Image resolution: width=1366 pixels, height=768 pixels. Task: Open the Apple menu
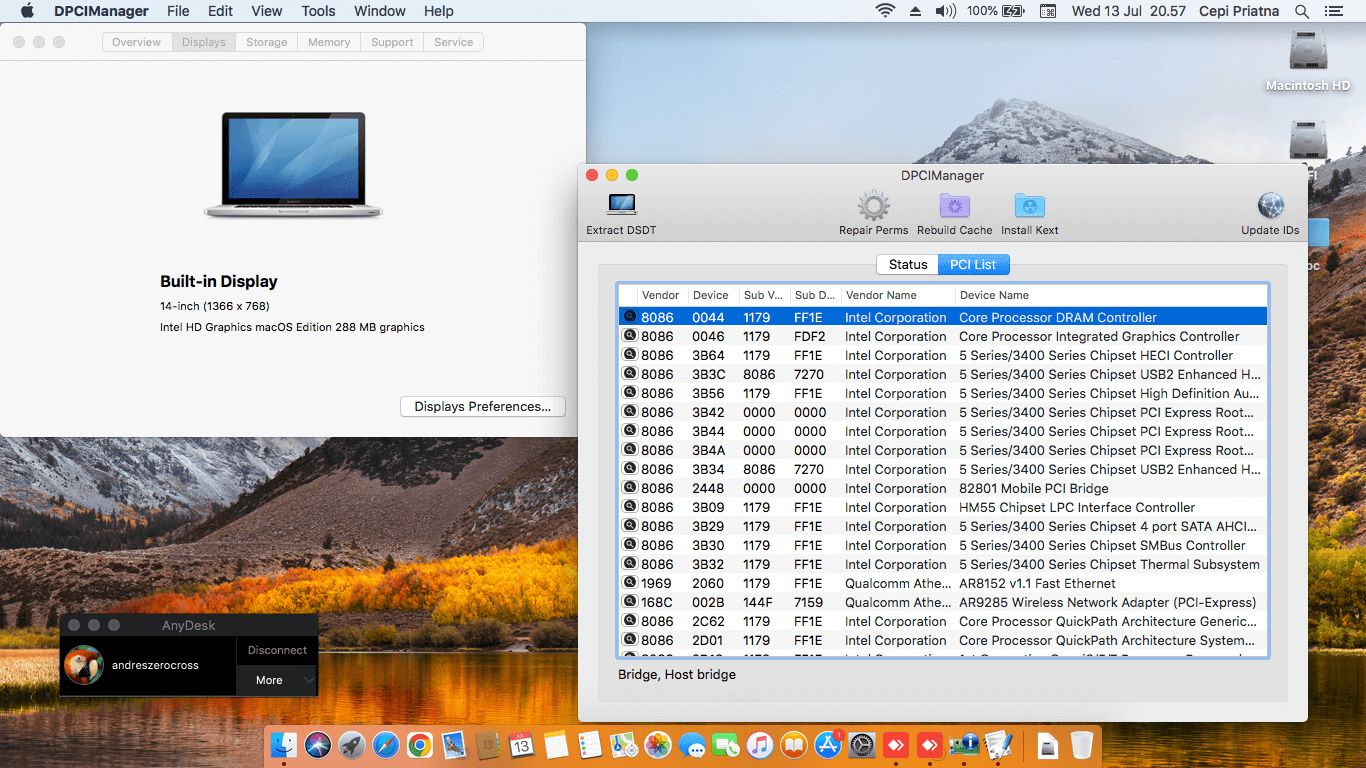click(27, 11)
